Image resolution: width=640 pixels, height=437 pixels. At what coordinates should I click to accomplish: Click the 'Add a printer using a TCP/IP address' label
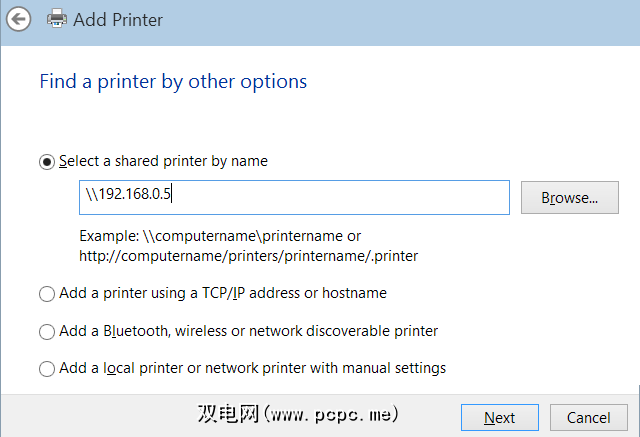tap(223, 294)
